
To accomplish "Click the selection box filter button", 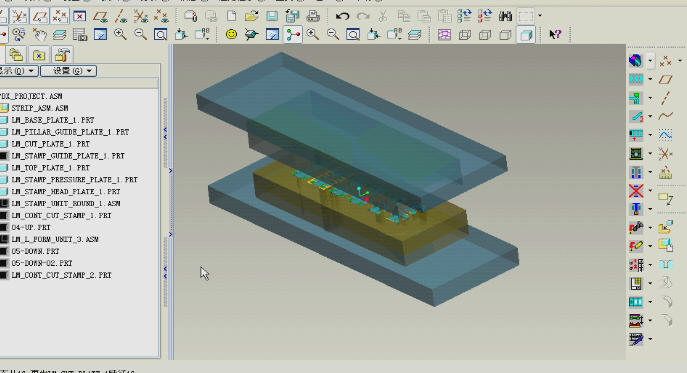I will (525, 16).
